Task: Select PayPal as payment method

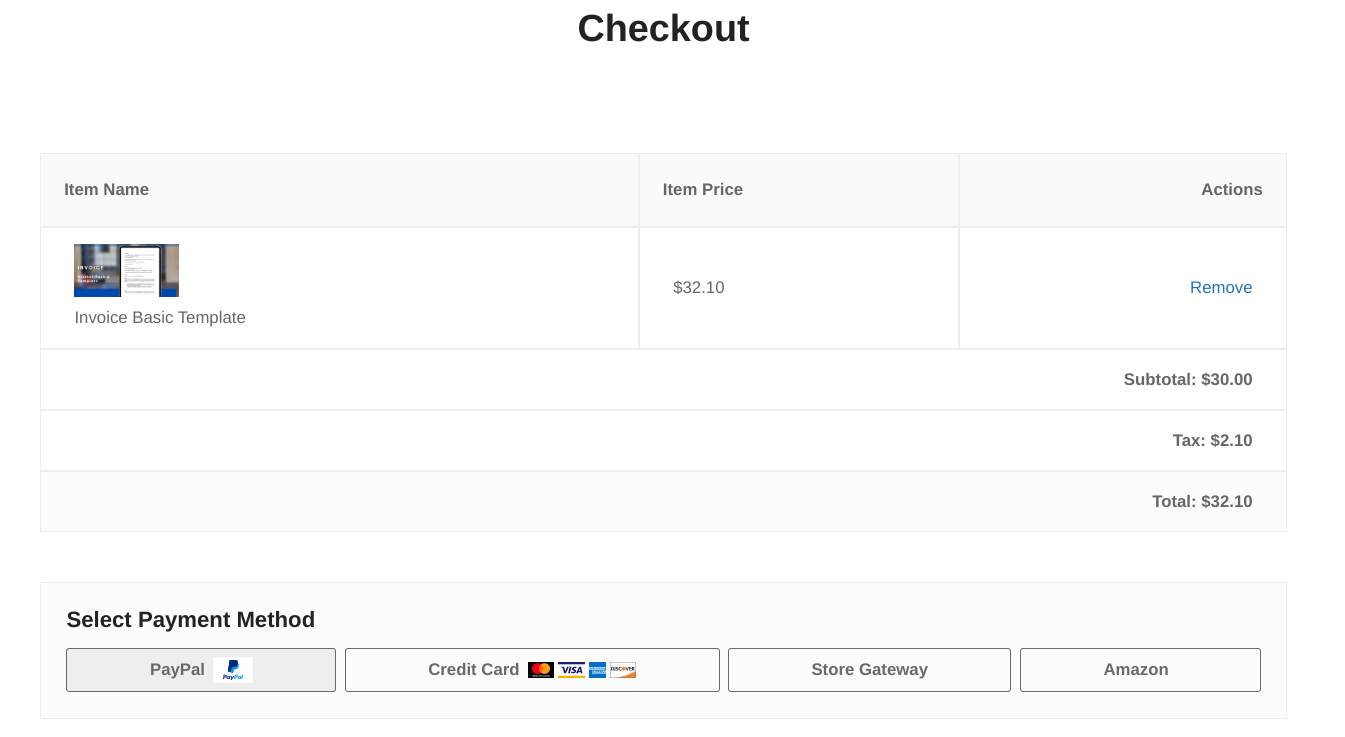Action: (200, 670)
